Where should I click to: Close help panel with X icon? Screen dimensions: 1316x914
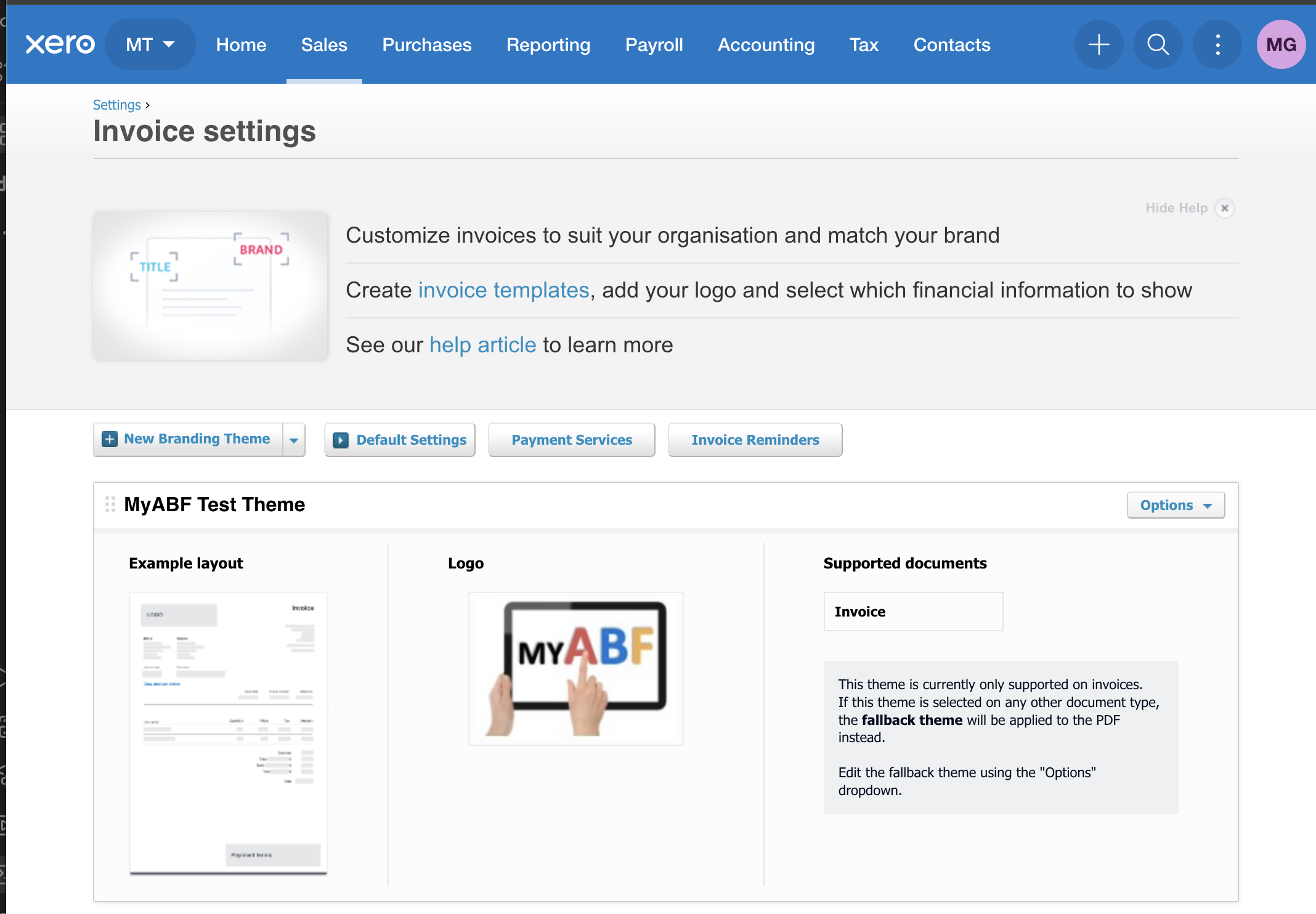coord(1225,208)
